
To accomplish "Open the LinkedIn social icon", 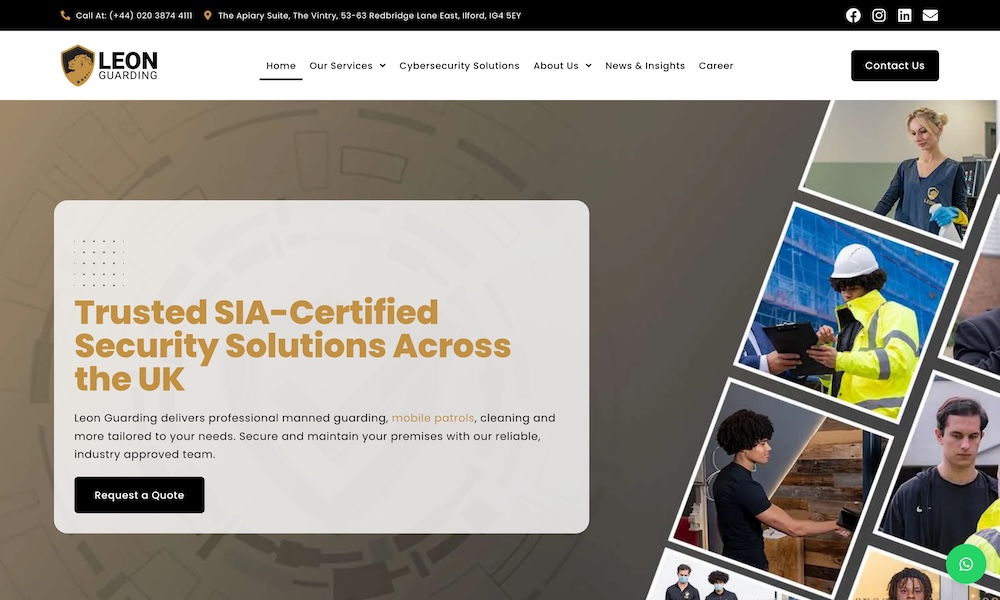I will pyautogui.click(x=905, y=15).
